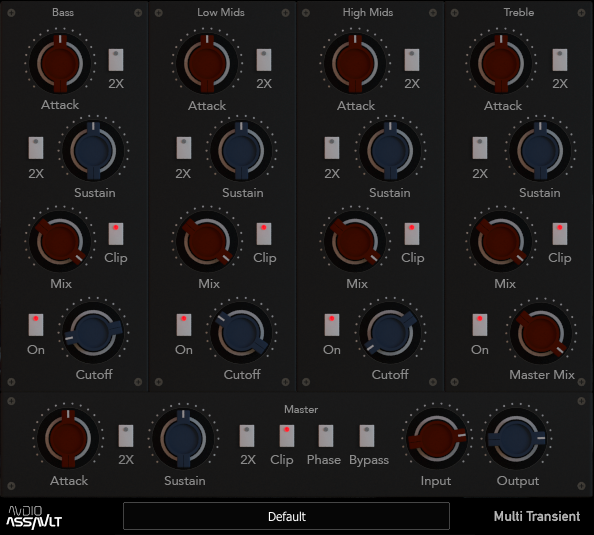Toggle the Treble Sustain 2X switch
The height and width of the screenshot is (535, 594).
coord(480,148)
